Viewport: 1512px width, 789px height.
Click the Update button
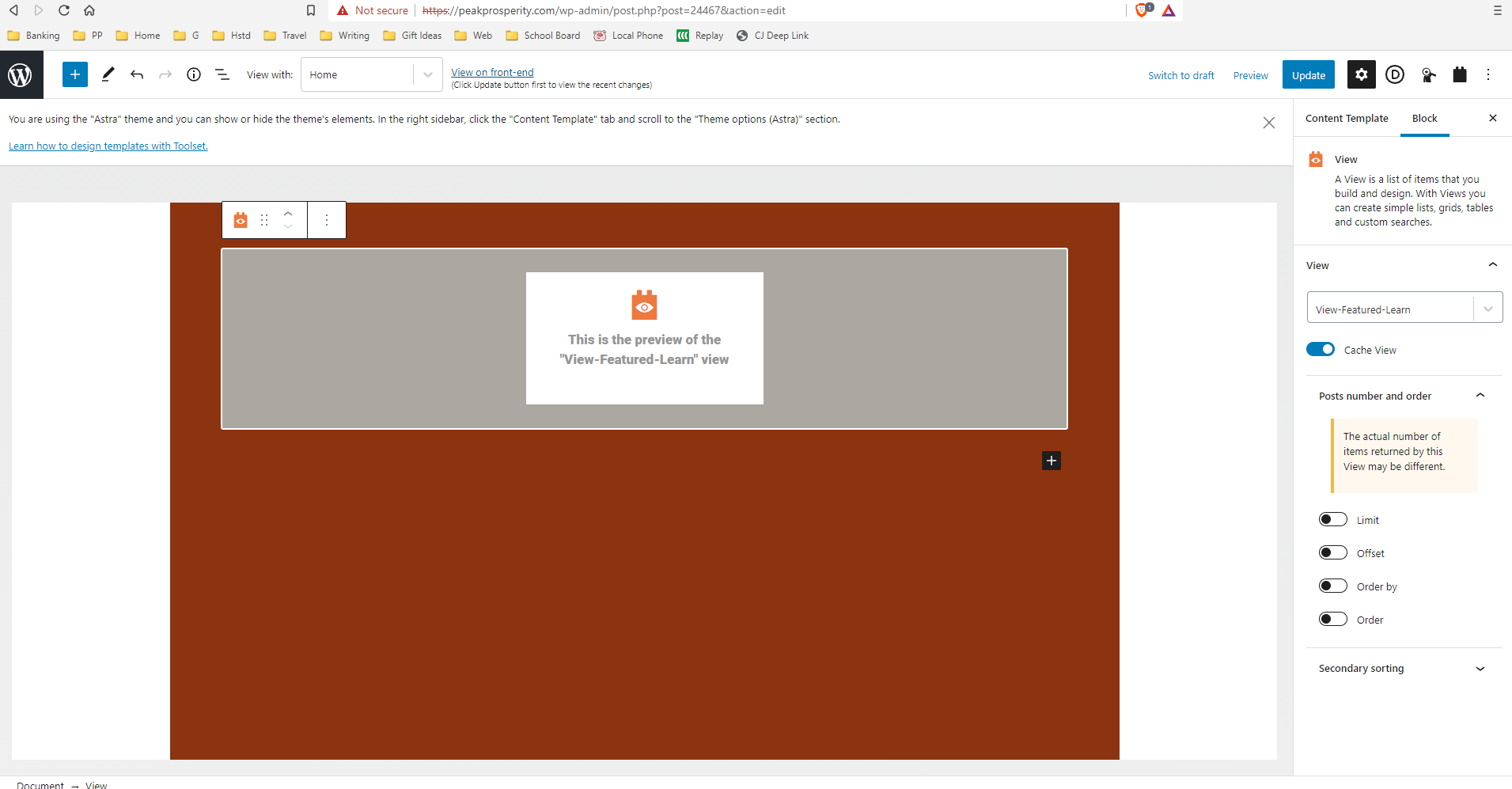coord(1309,75)
